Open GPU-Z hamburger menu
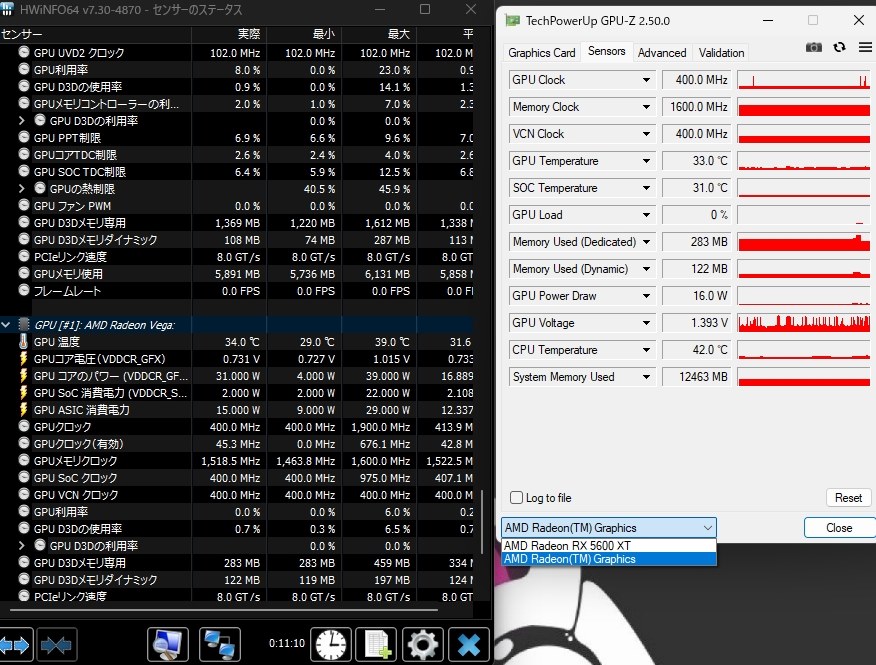The width and height of the screenshot is (876, 665). [x=865, y=48]
